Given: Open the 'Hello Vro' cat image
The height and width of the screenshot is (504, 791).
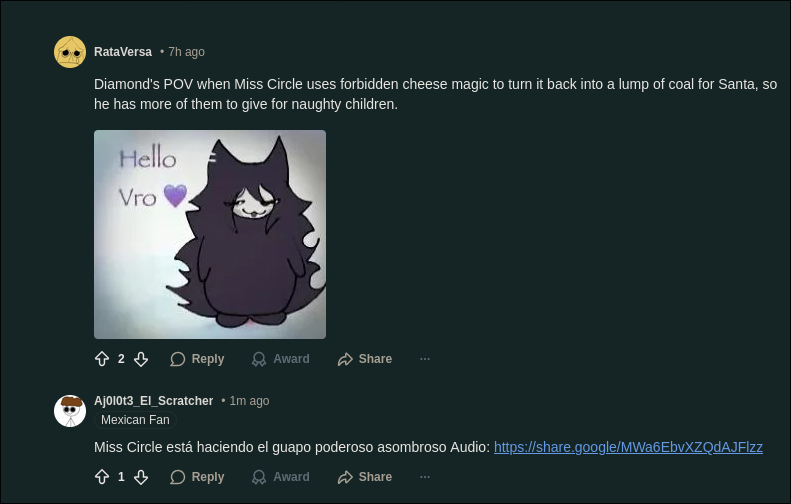Looking at the screenshot, I should tap(210, 234).
